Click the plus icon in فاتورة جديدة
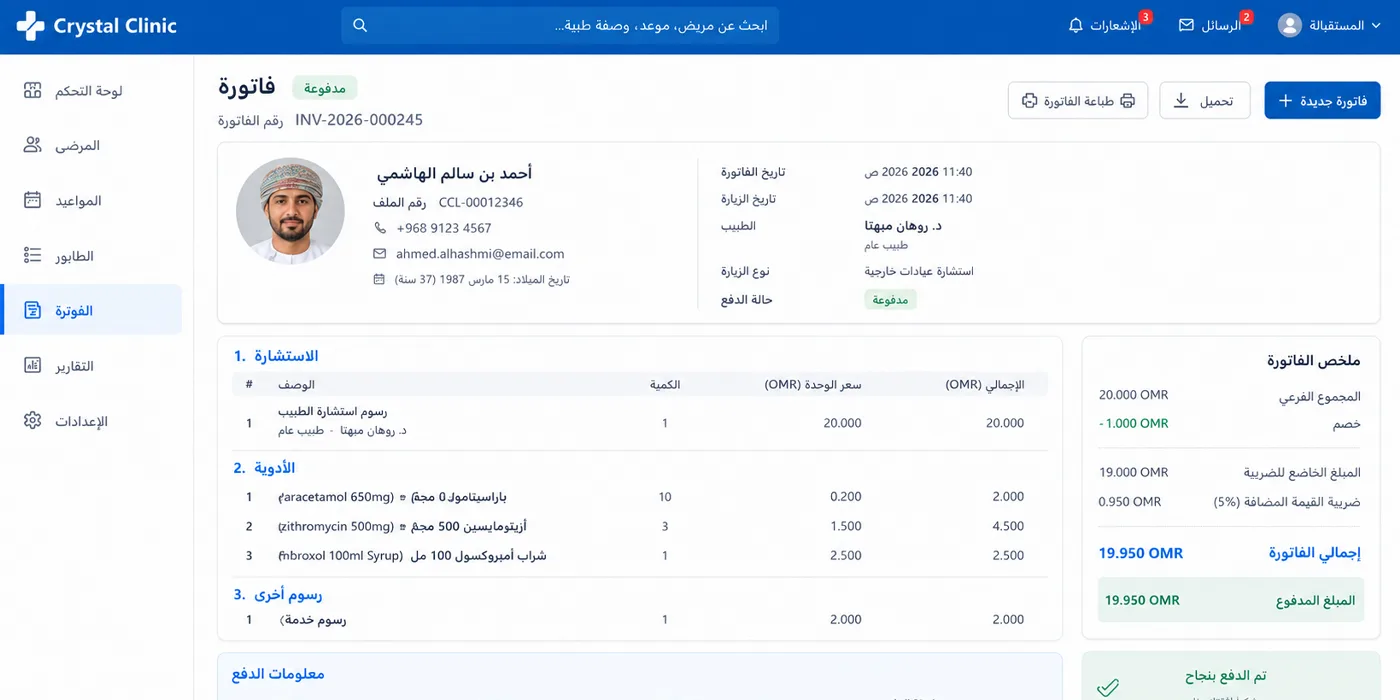Viewport: 1400px width, 700px height. pos(1286,101)
